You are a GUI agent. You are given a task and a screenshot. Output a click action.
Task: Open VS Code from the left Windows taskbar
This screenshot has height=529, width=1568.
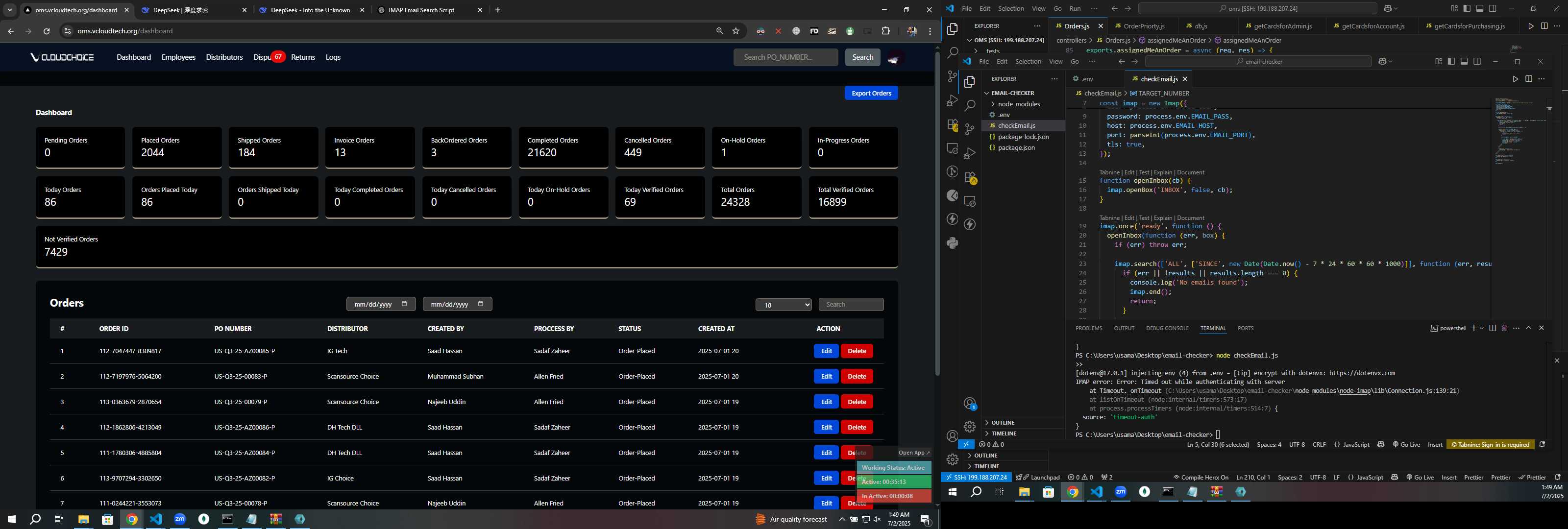156,519
